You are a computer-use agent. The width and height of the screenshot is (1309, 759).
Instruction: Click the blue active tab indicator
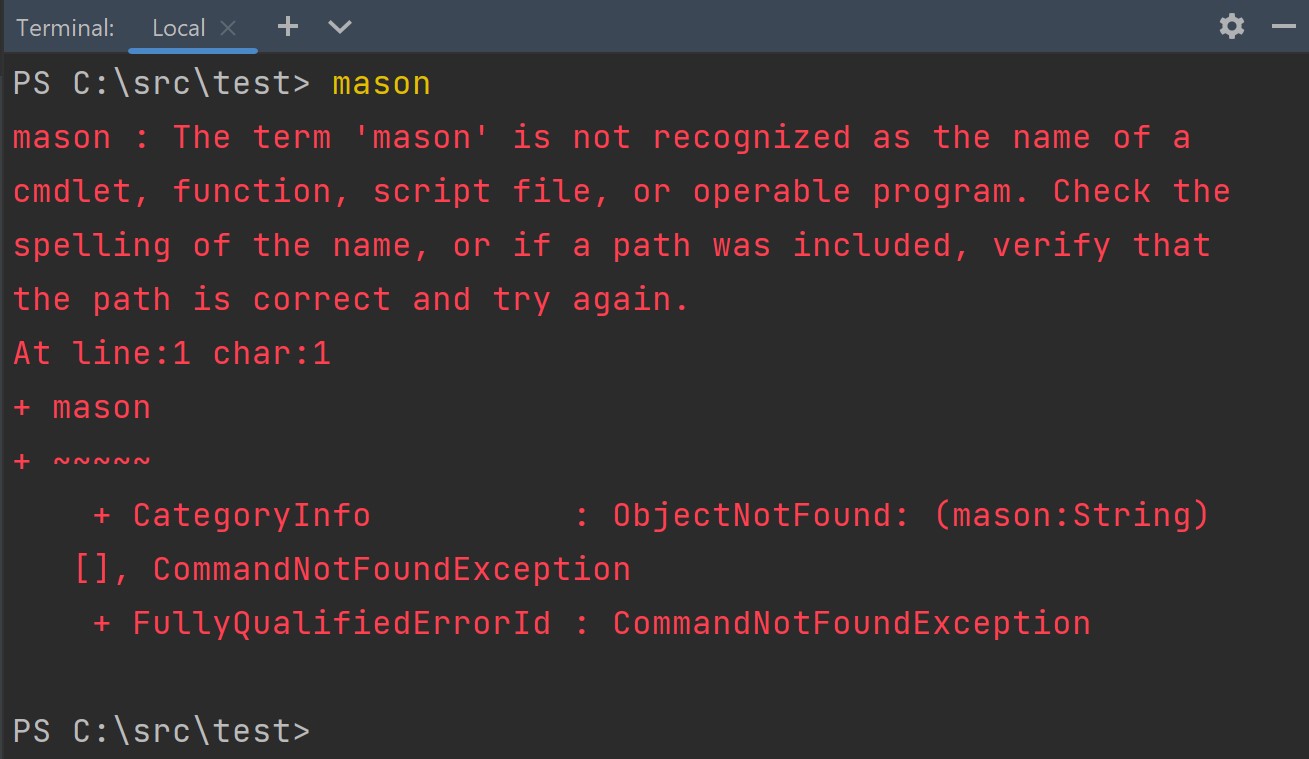click(190, 51)
